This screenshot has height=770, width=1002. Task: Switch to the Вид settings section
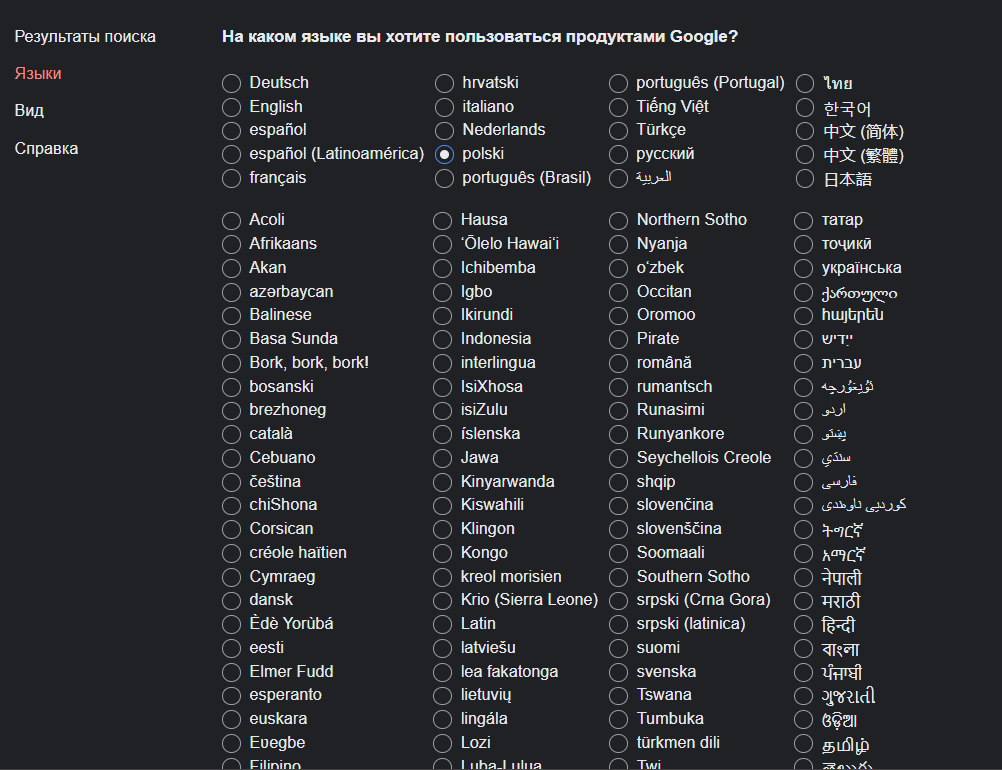[x=29, y=111]
